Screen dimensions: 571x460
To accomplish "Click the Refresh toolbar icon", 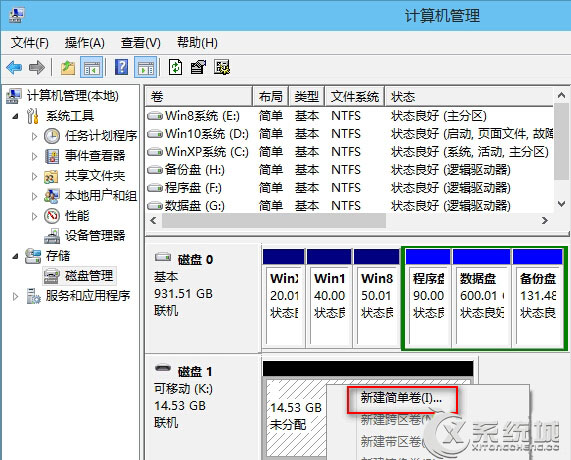I will pyautogui.click(x=176, y=67).
